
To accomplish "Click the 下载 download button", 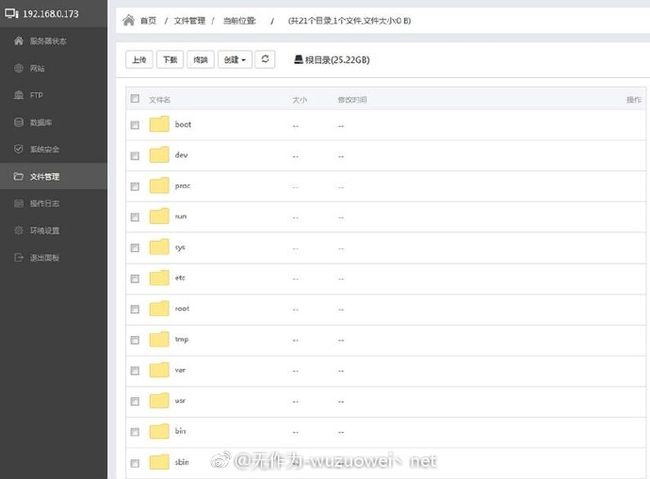I will pos(170,60).
